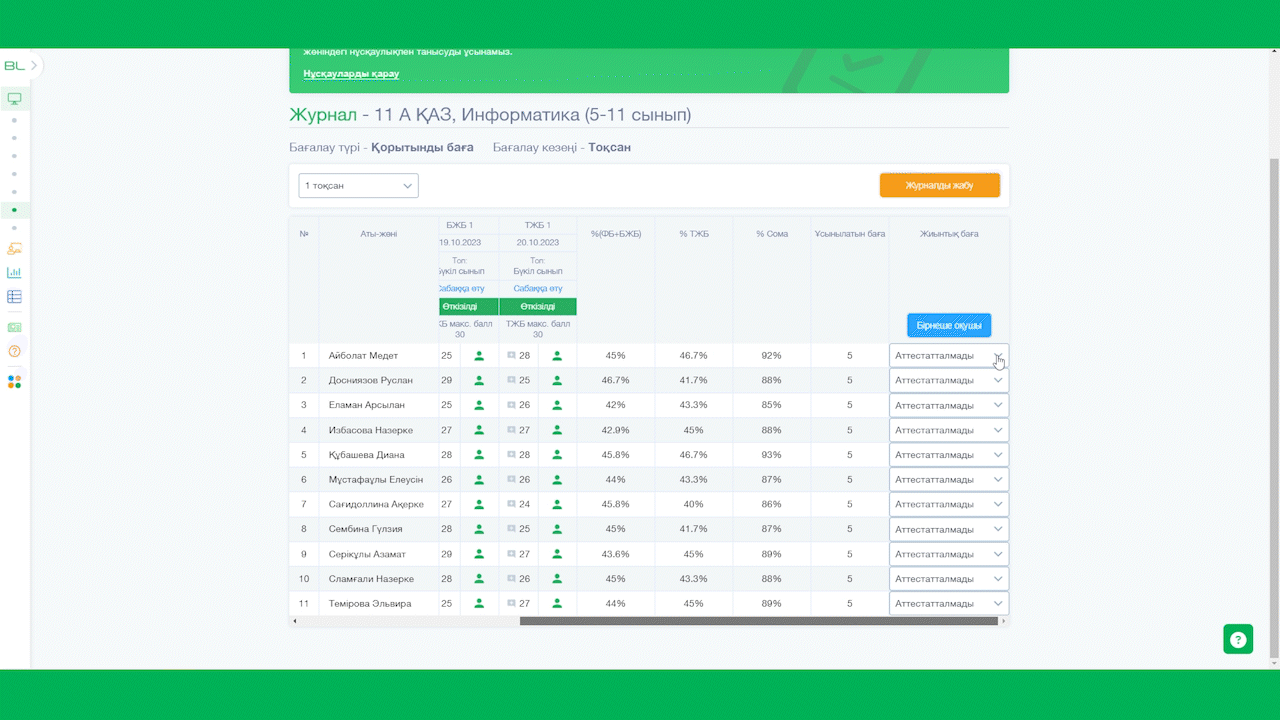
Task: Click the horizontal table scrollbar
Action: tap(759, 621)
